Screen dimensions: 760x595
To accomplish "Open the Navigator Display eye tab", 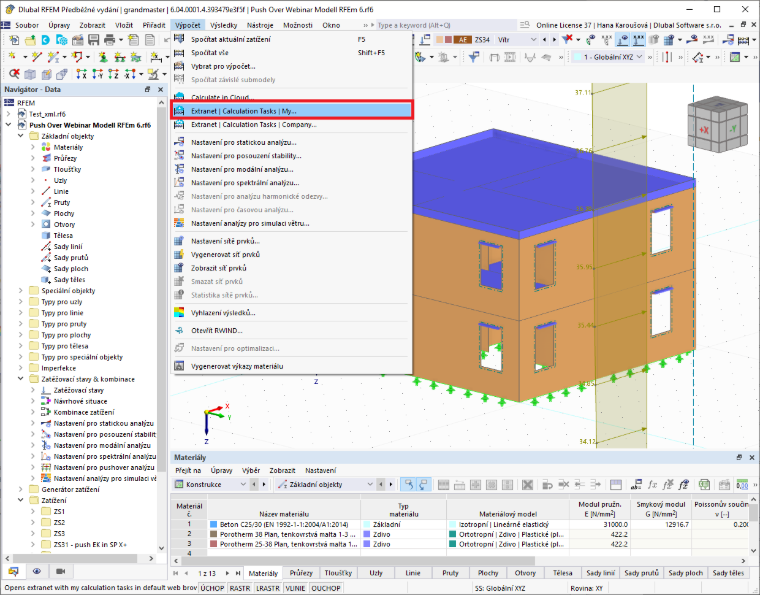I will click(x=37, y=571).
